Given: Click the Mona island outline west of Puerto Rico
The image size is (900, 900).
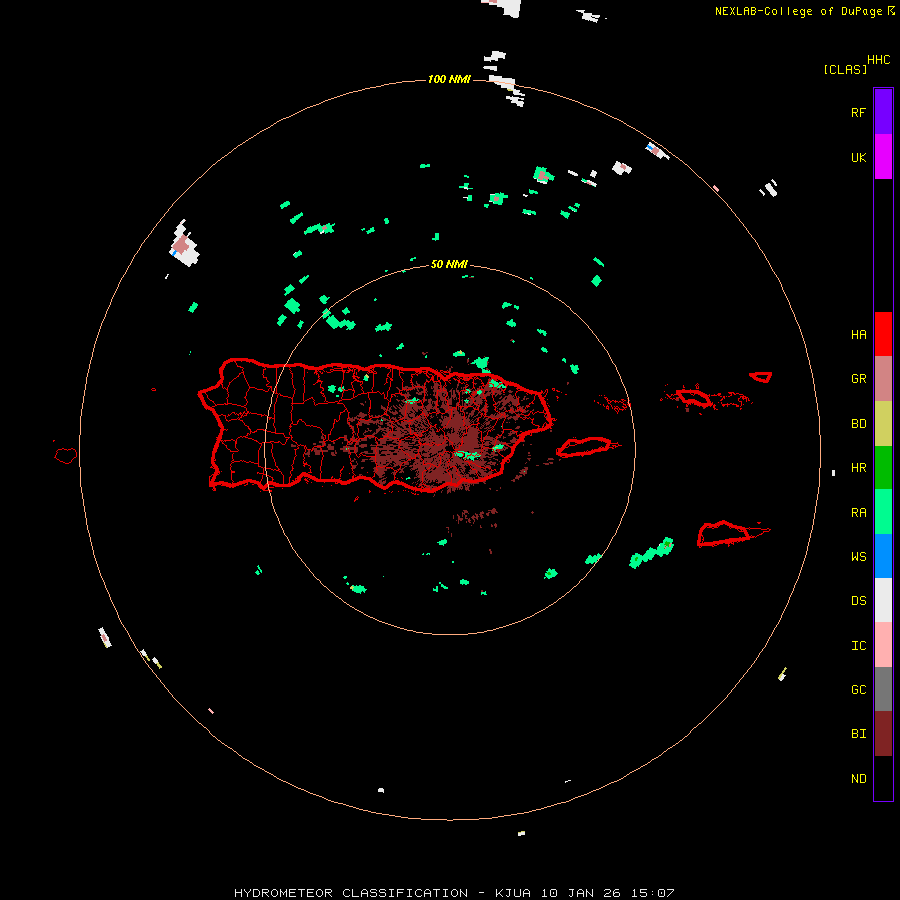Looking at the screenshot, I should coord(65,456).
